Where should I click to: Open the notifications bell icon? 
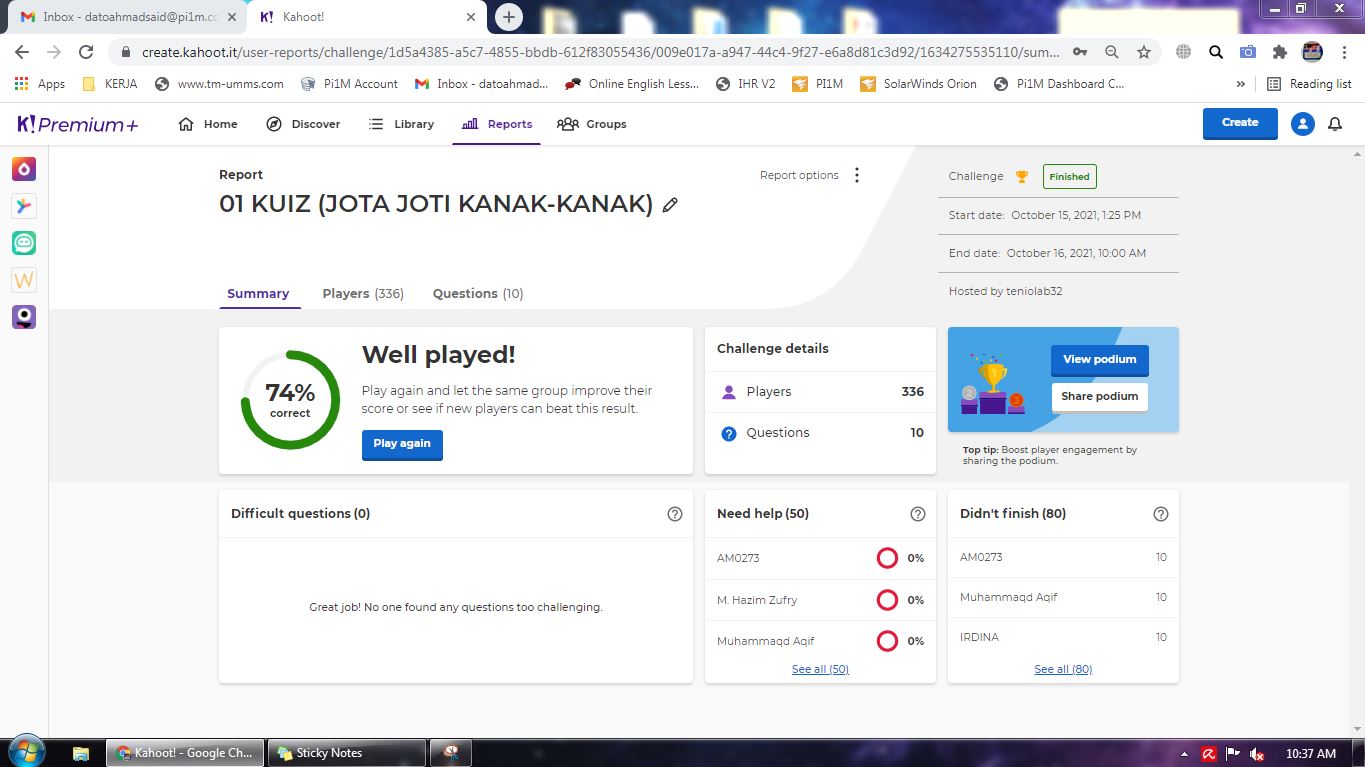coord(1334,124)
